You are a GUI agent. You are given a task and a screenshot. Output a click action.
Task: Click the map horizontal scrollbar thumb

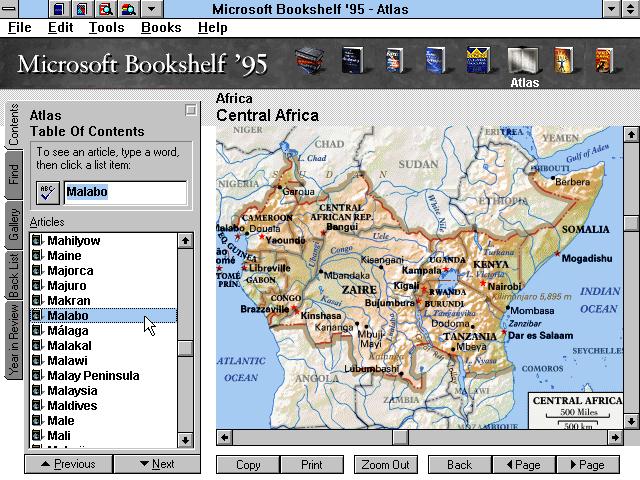[400, 438]
